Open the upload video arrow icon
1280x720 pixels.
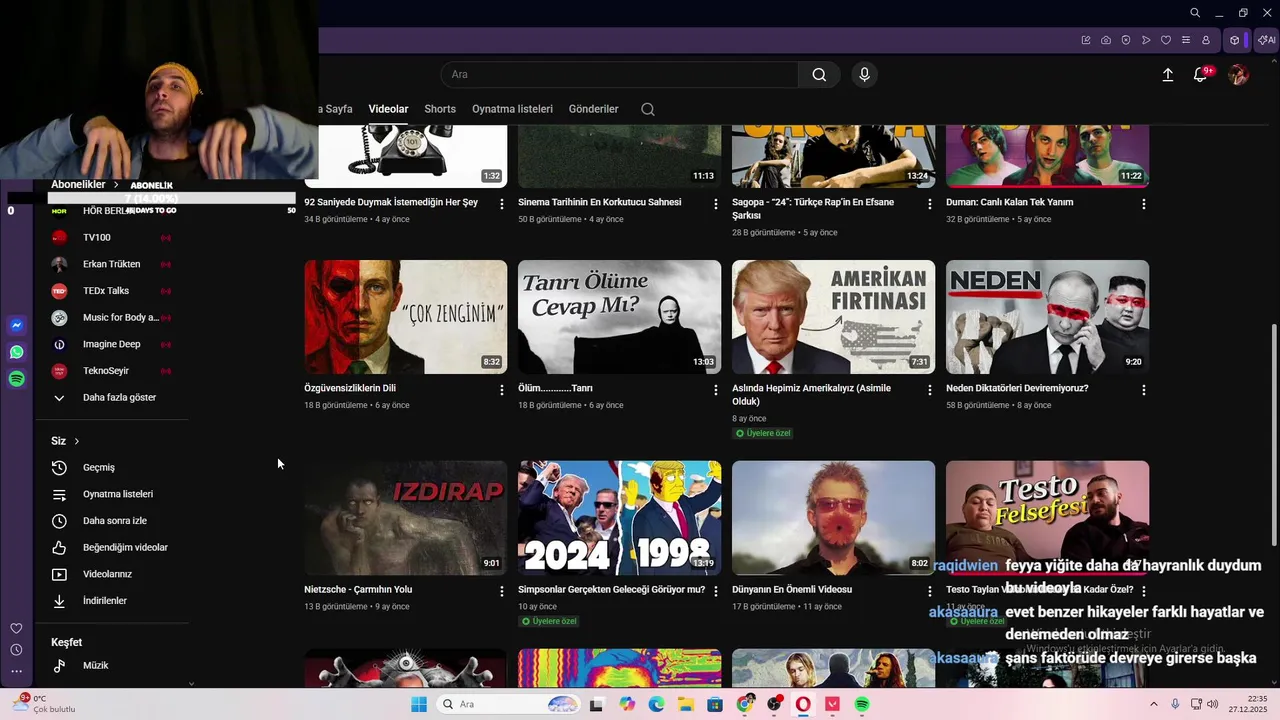(1167, 75)
